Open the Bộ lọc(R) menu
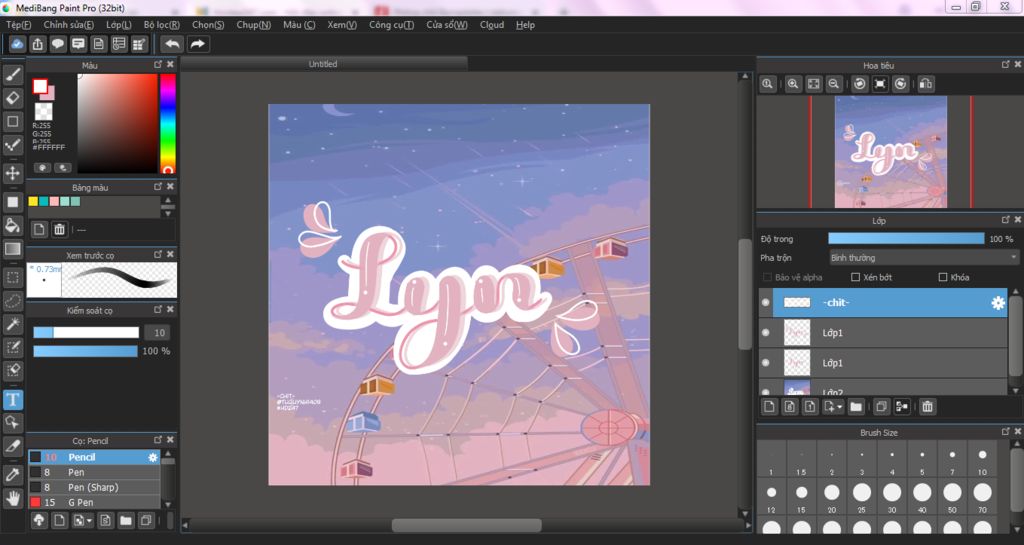1024x545 pixels. pyautogui.click(x=162, y=25)
